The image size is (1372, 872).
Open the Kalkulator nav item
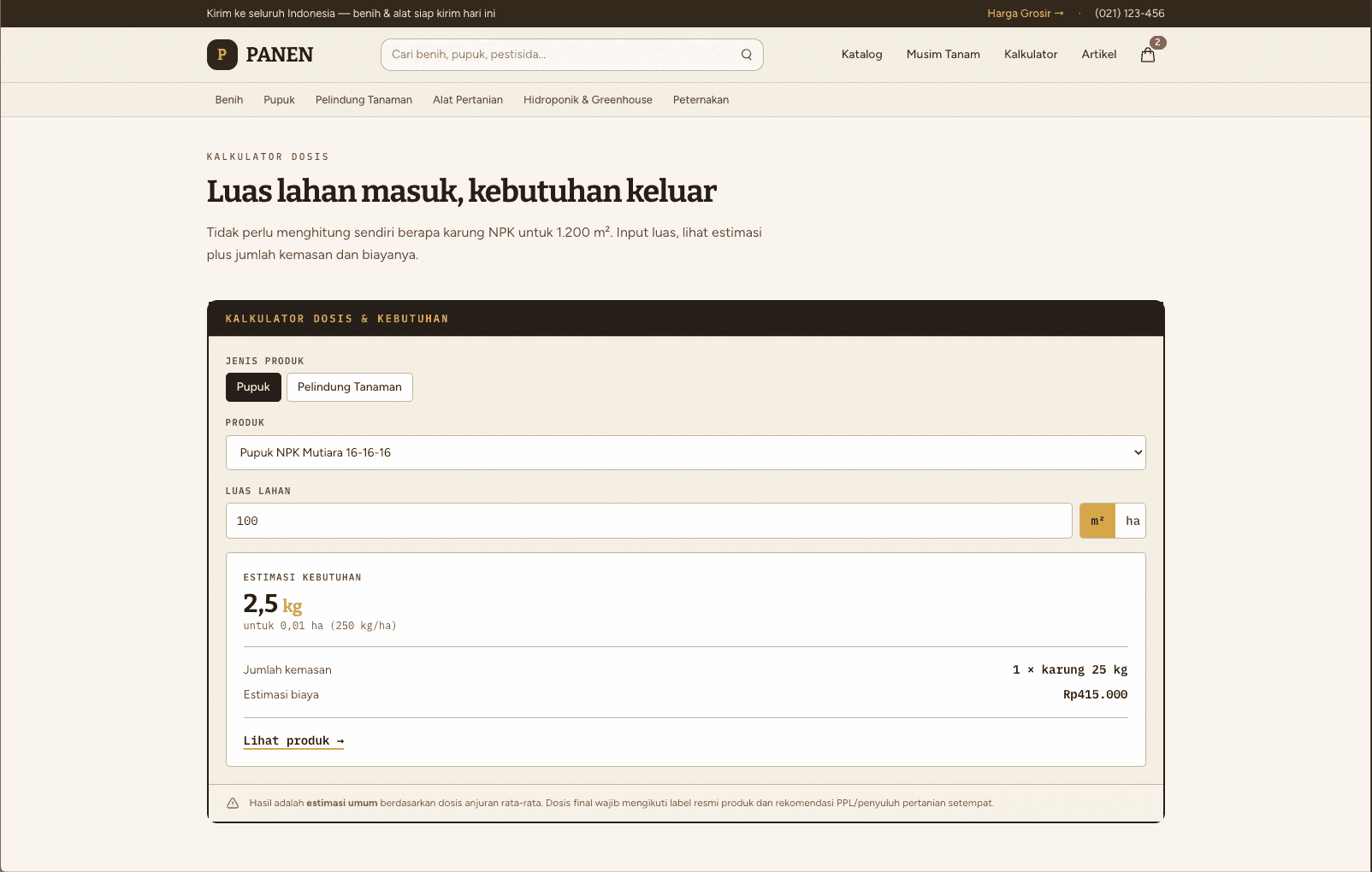(1031, 55)
